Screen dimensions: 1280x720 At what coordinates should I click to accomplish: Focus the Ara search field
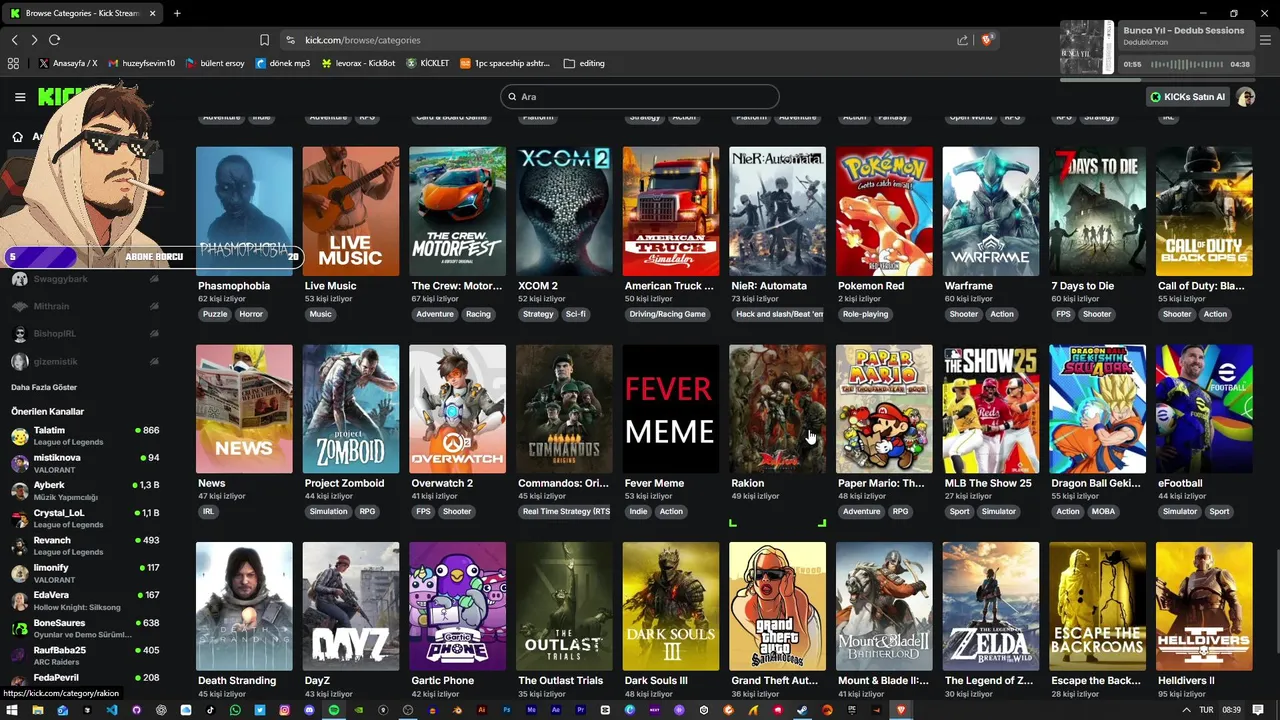coord(640,97)
